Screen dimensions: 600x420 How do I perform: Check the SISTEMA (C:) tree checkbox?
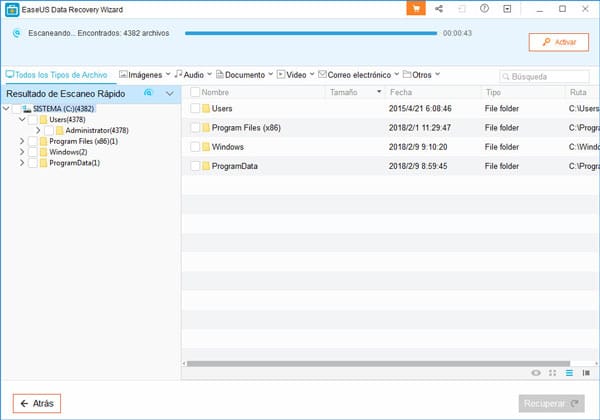tap(16, 109)
